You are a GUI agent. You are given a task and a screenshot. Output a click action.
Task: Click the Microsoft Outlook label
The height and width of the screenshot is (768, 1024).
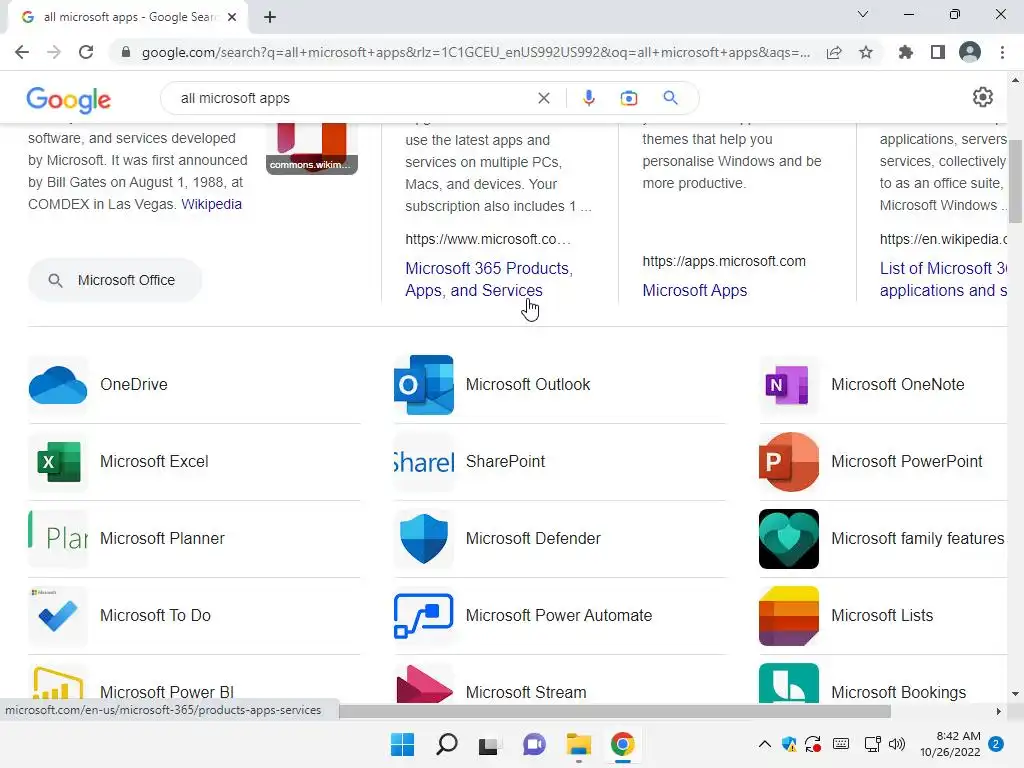[x=528, y=385]
